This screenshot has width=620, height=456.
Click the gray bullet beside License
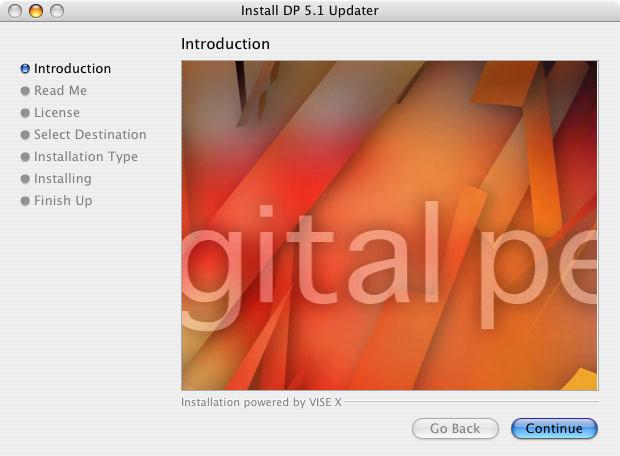pos(25,113)
